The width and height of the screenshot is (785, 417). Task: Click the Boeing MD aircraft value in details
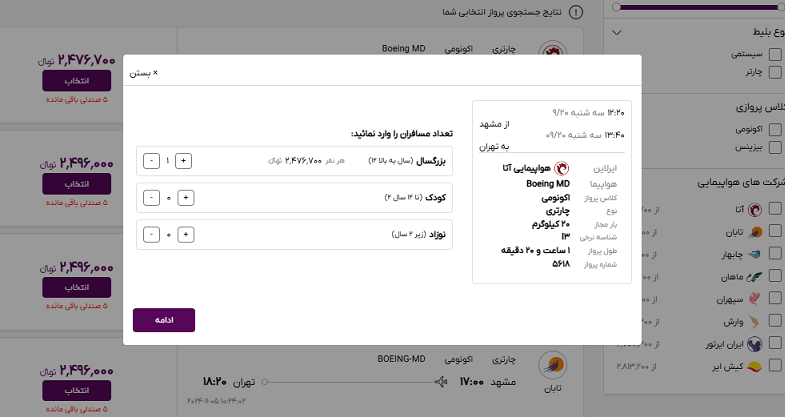point(548,184)
